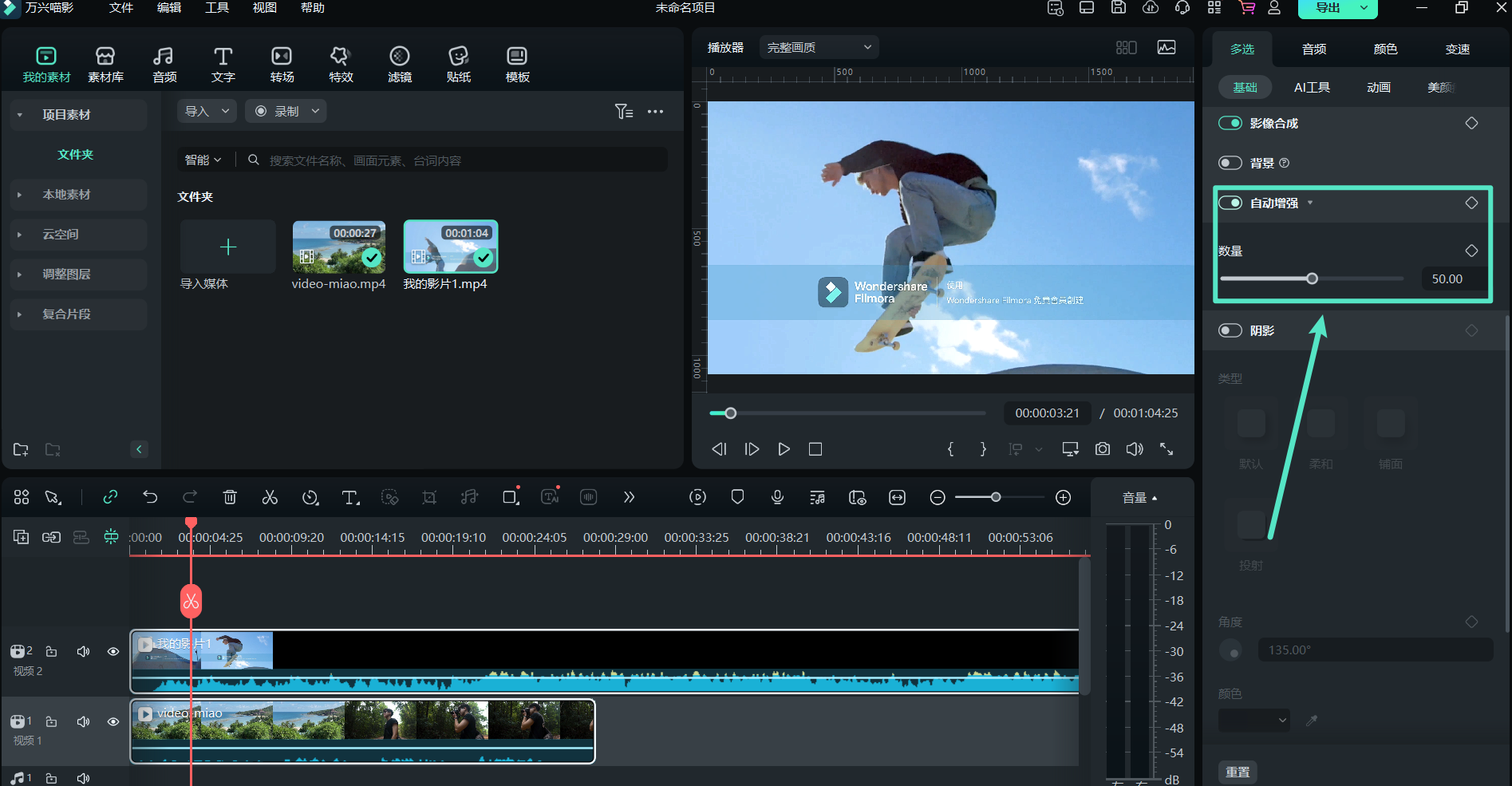Image resolution: width=1512 pixels, height=786 pixels.
Task: Click the microphone voiceover record icon
Action: tap(777, 497)
